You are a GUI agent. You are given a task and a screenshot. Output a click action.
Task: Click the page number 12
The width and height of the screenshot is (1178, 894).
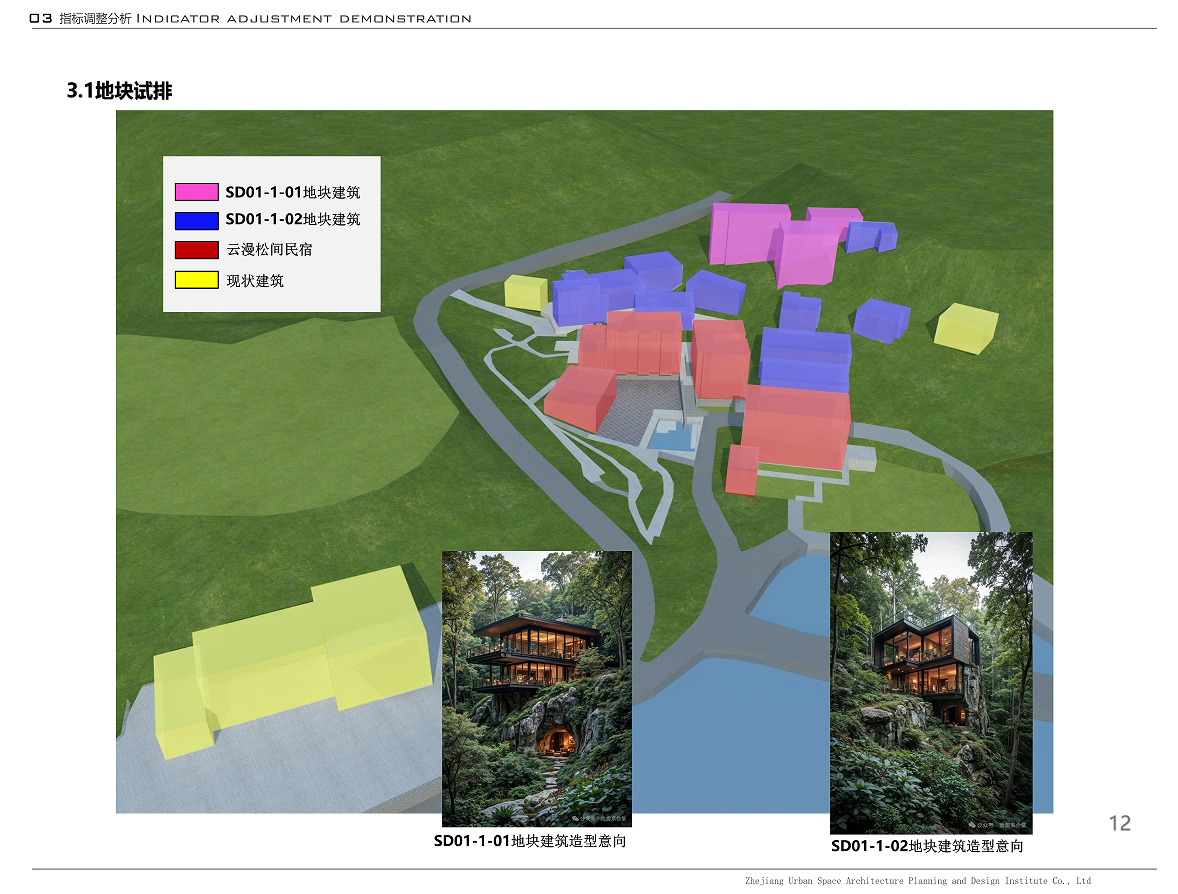(x=1119, y=823)
